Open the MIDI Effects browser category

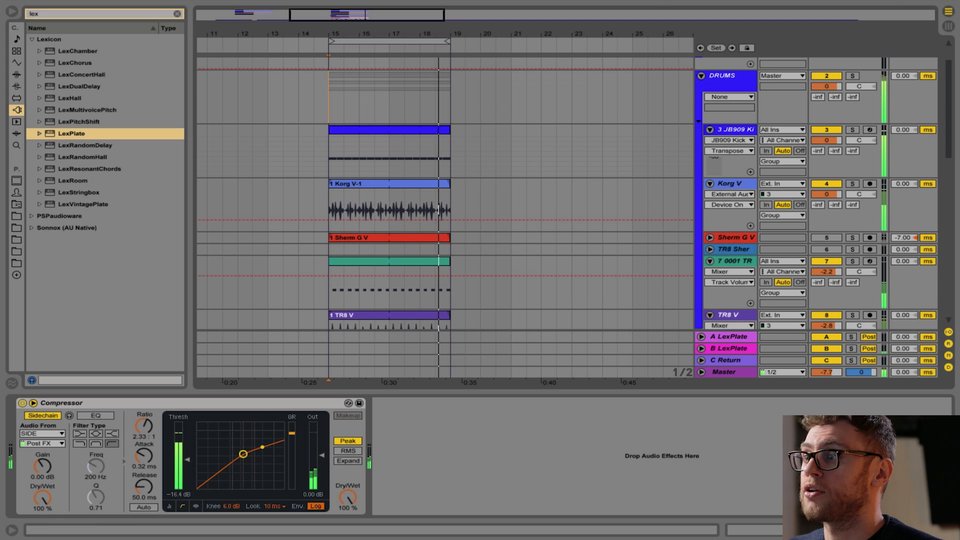click(x=17, y=86)
